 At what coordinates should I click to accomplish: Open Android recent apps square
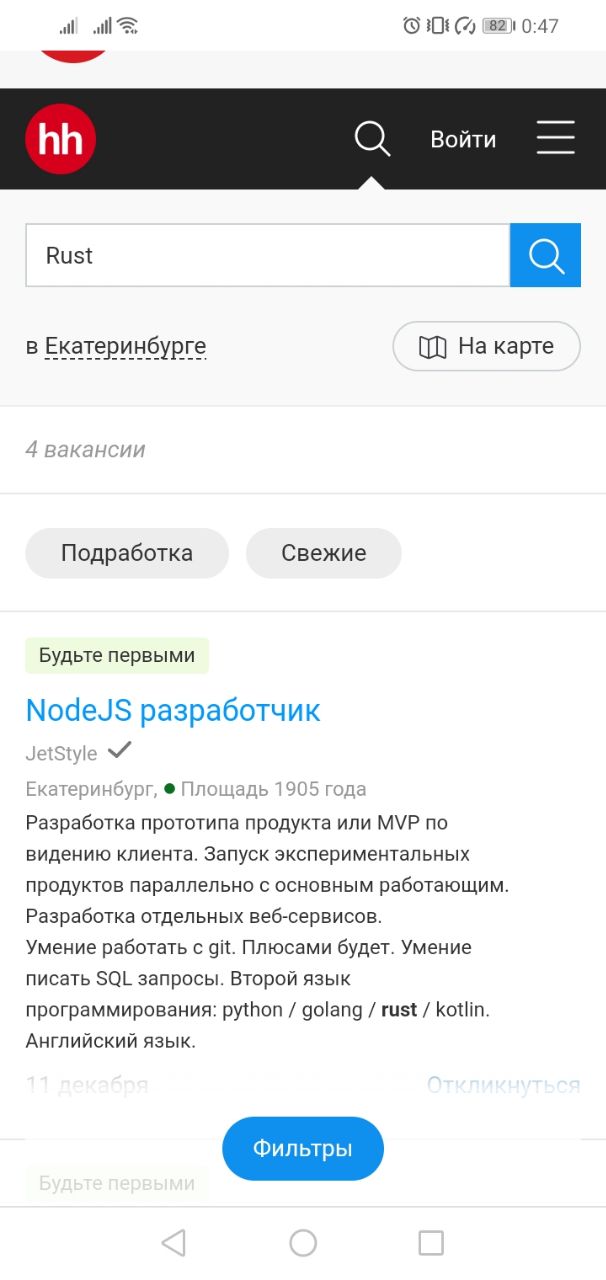431,1242
